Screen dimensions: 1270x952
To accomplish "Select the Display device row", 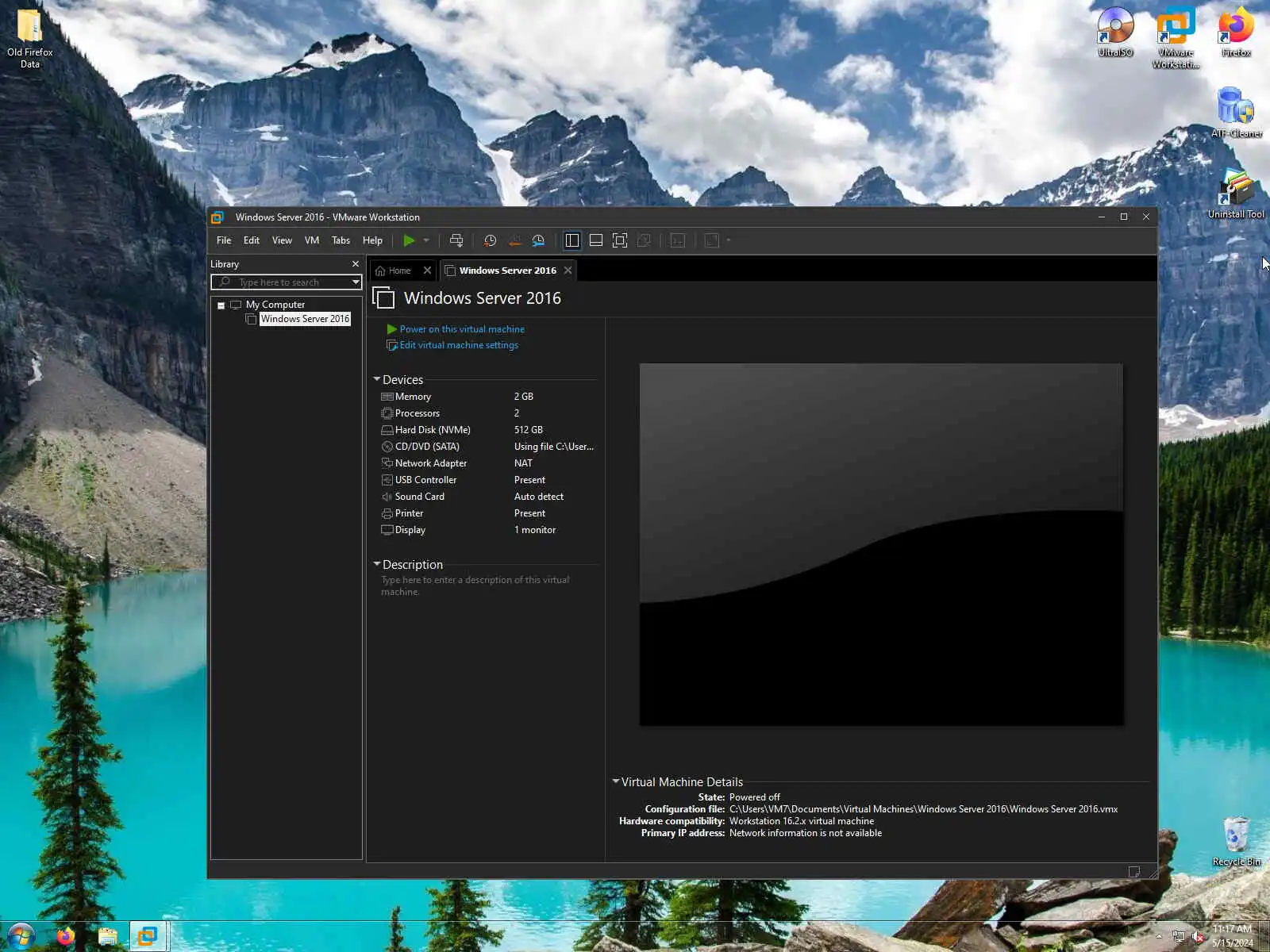I will coord(487,530).
